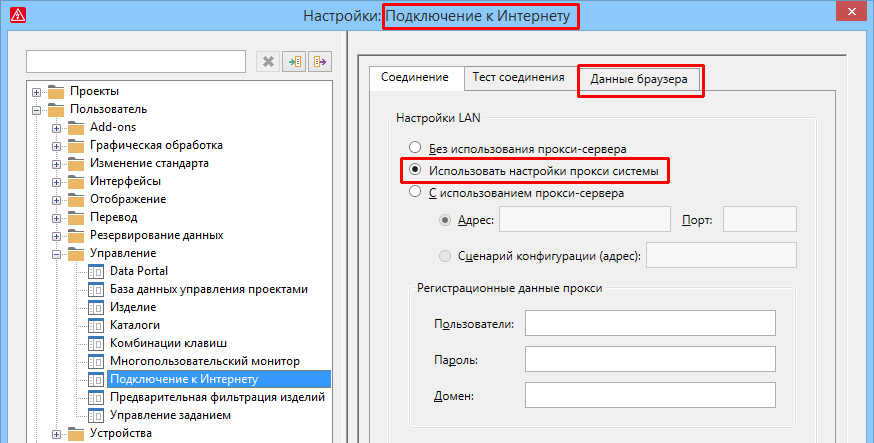The width and height of the screenshot is (874, 443).
Task: Click the settings search field
Action: click(136, 62)
